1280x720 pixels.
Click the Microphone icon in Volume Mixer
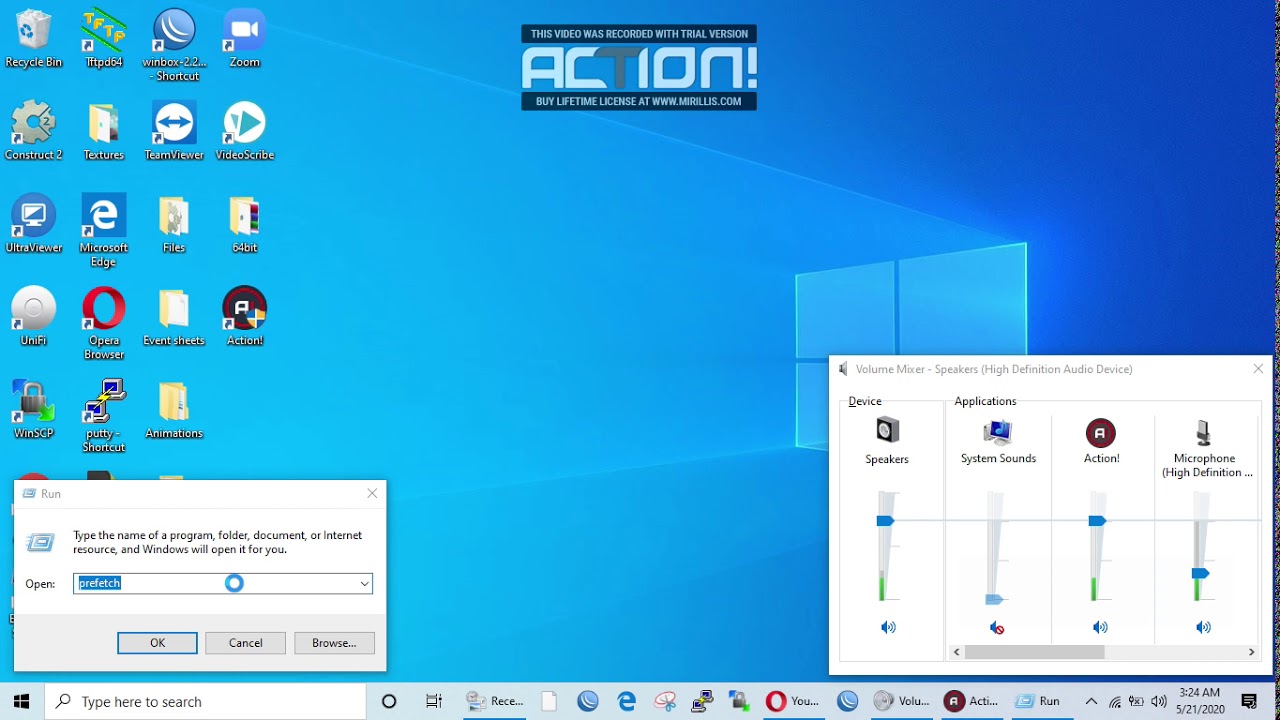click(x=1204, y=432)
